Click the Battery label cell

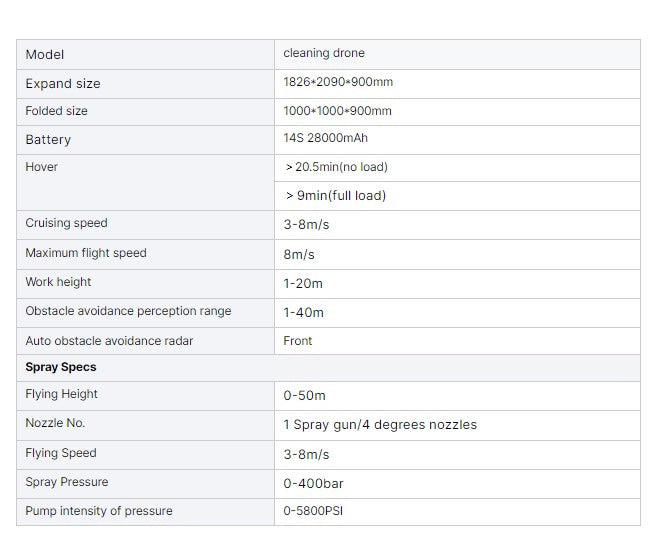(48, 140)
